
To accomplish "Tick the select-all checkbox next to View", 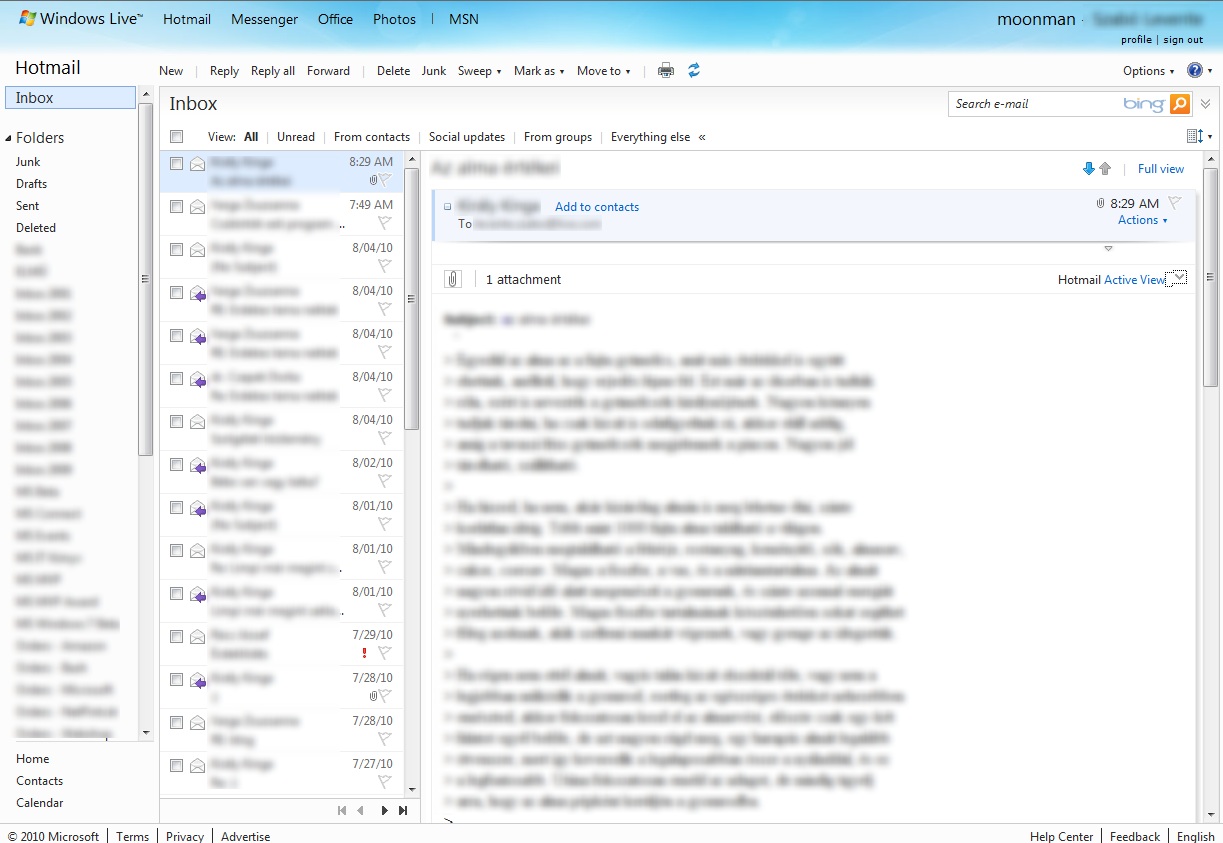I will (177, 137).
